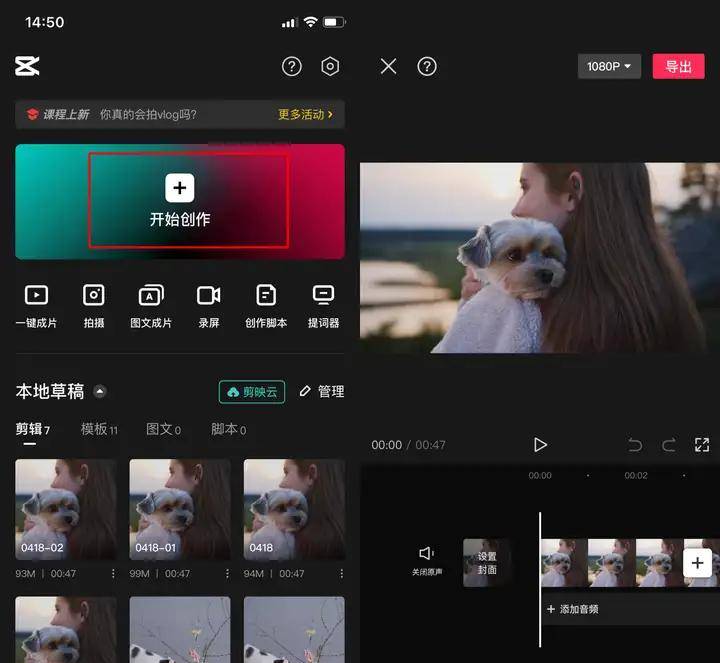The image size is (720, 663).
Task: Switch to 脚本 tab
Action: pos(229,430)
